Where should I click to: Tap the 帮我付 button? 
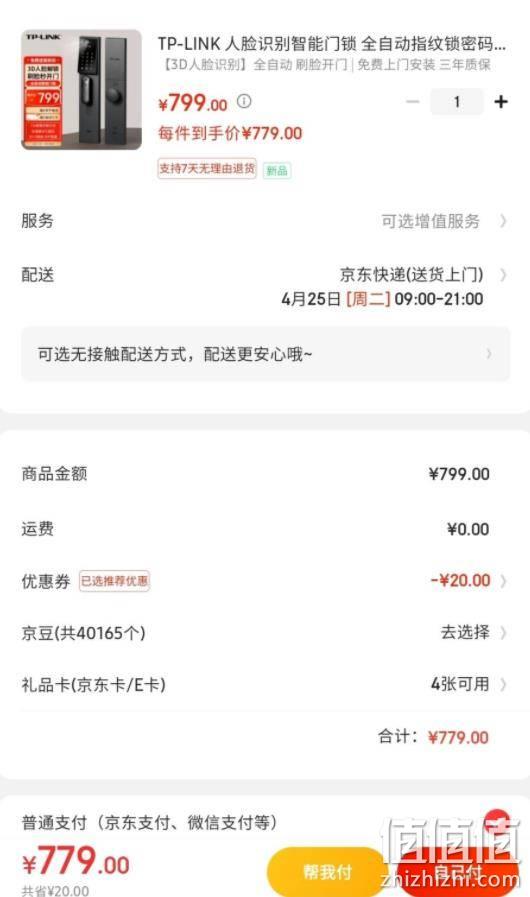coord(327,872)
